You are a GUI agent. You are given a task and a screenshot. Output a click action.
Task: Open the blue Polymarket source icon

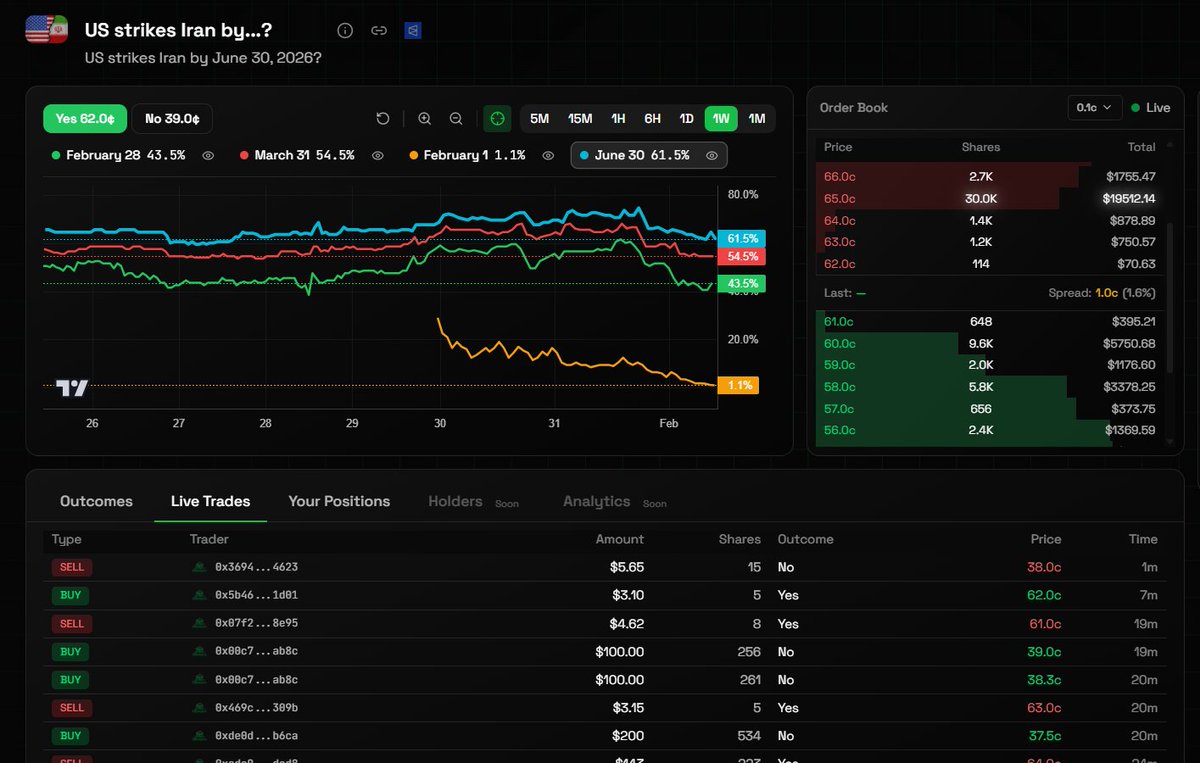(x=412, y=30)
